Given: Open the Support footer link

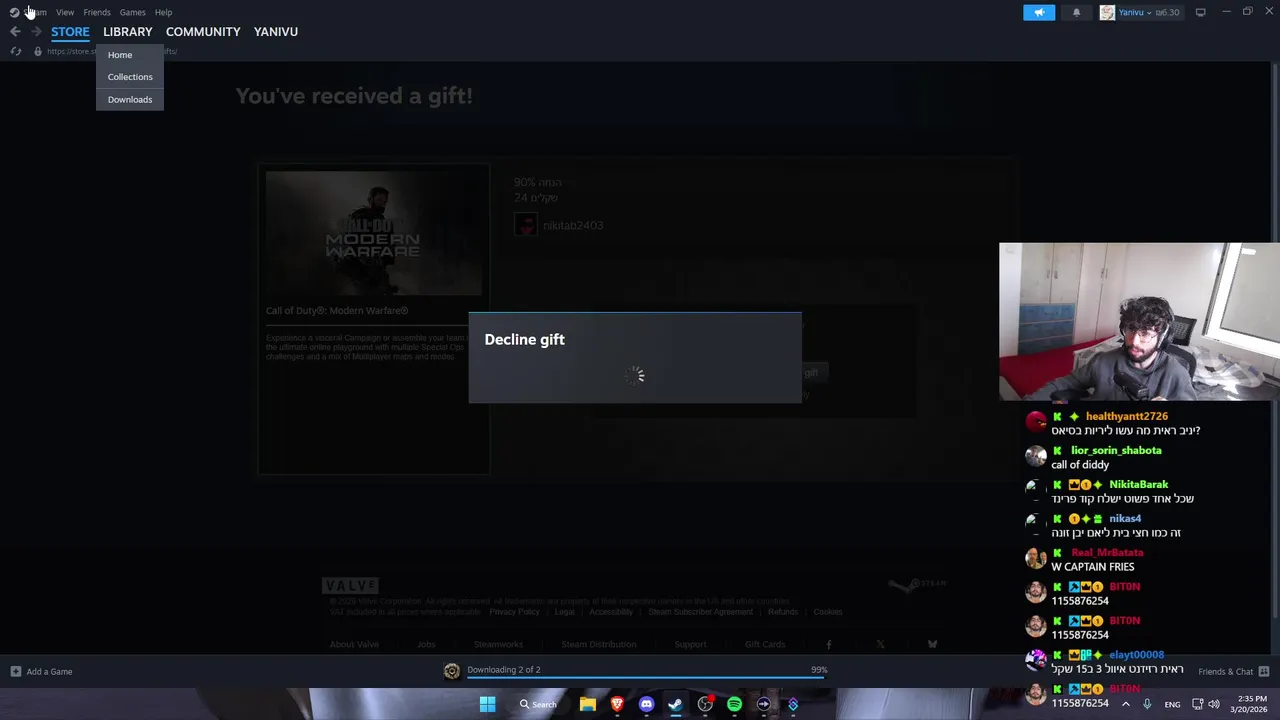Looking at the screenshot, I should 690,645.
